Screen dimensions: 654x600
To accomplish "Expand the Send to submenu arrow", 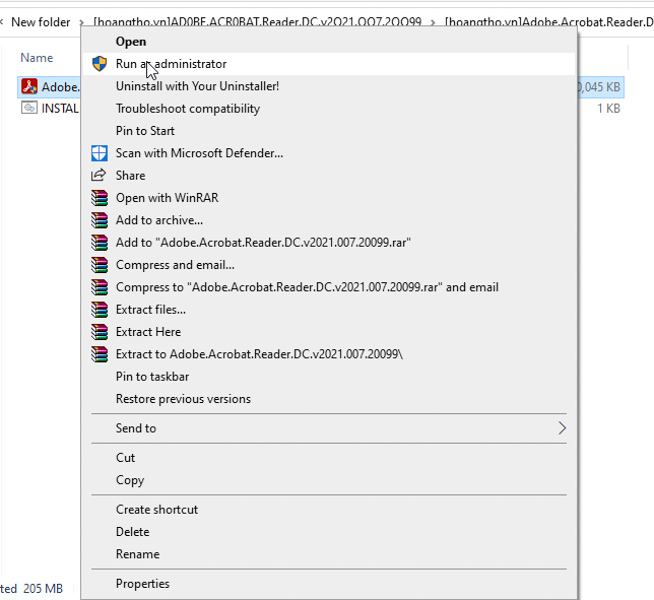I will tap(562, 428).
